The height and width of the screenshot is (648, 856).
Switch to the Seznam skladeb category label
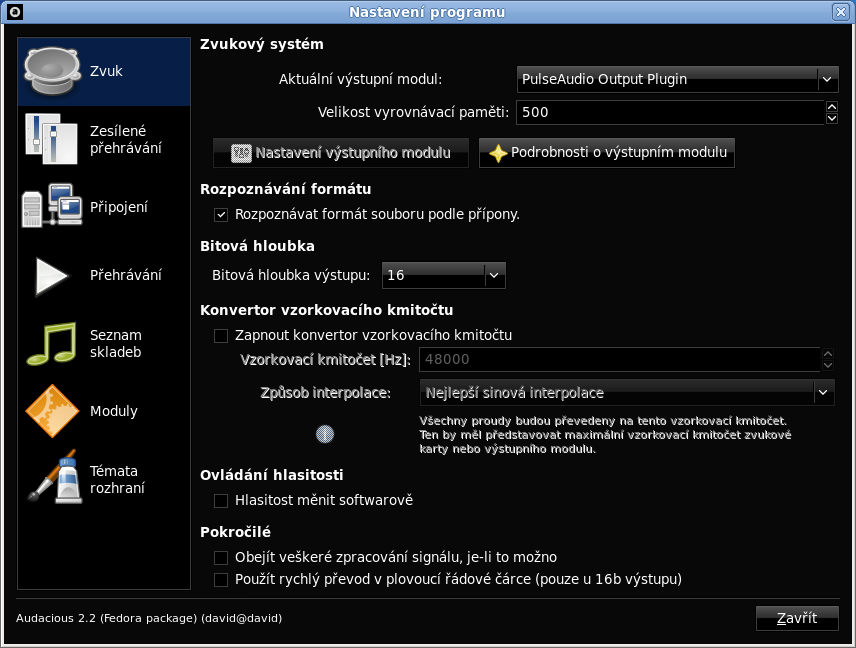116,343
